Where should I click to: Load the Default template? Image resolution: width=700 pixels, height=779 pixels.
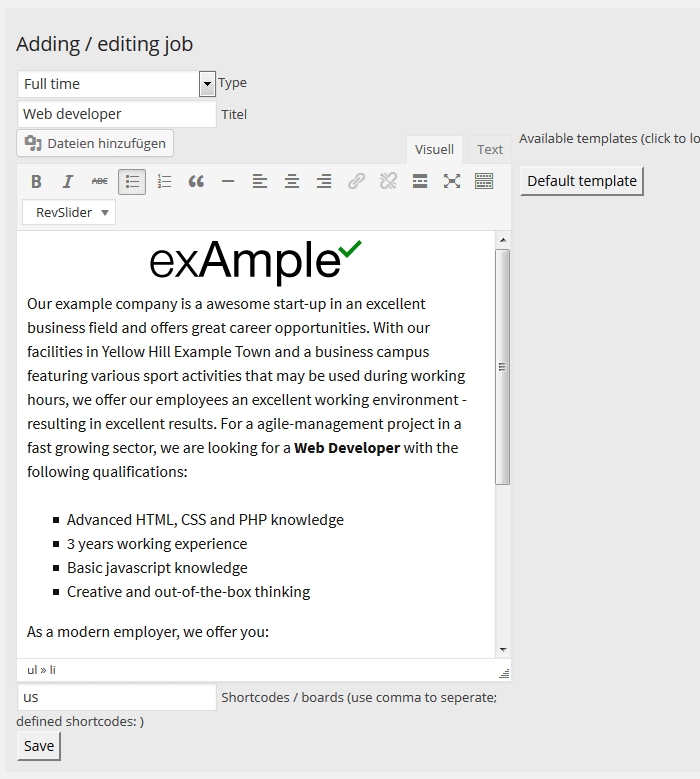(582, 181)
